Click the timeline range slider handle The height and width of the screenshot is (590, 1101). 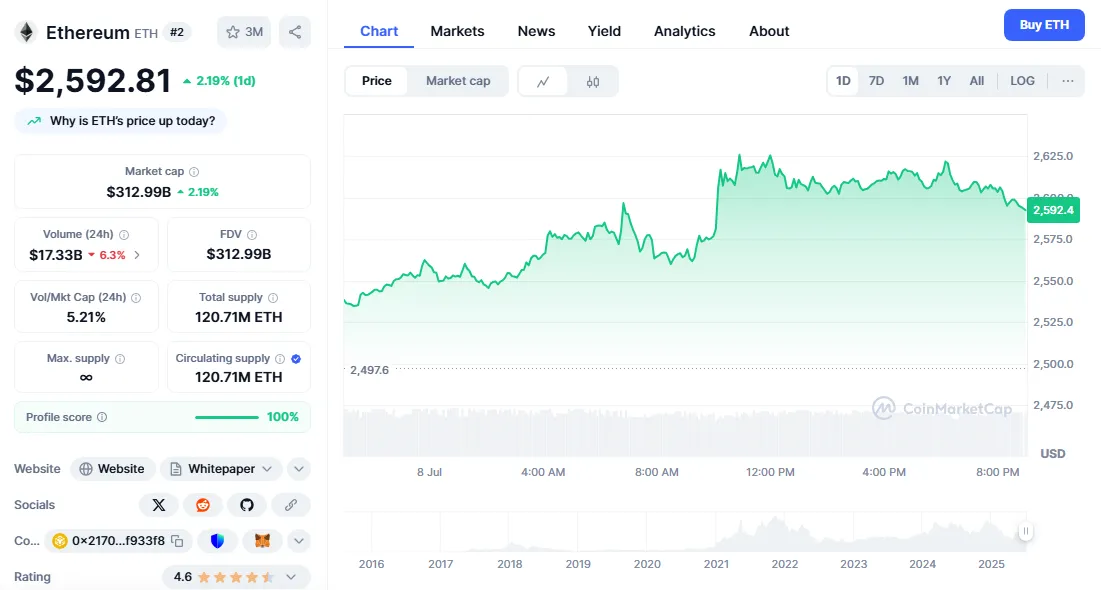[x=1025, y=531]
